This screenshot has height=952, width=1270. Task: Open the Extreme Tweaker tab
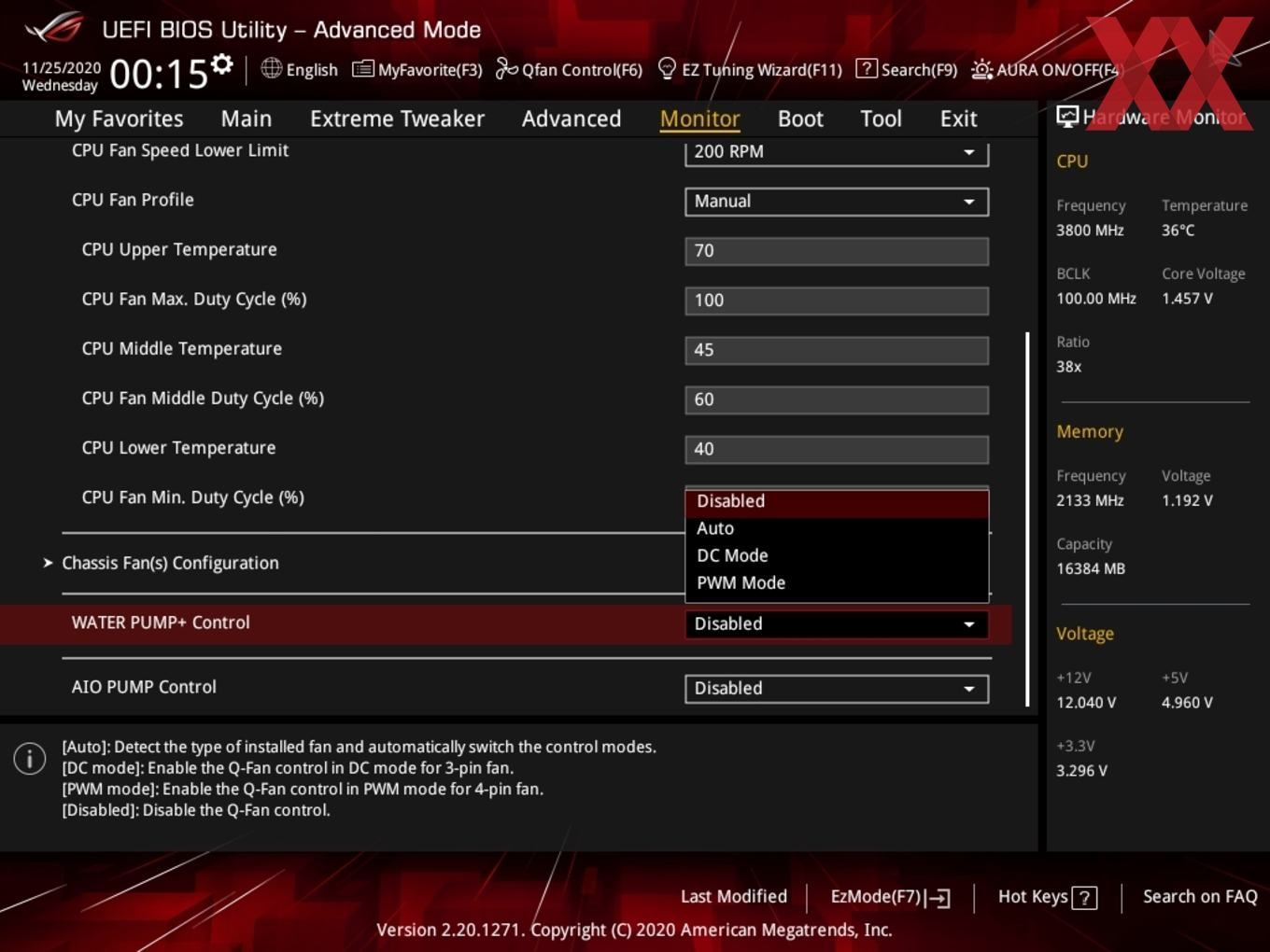[x=397, y=119]
